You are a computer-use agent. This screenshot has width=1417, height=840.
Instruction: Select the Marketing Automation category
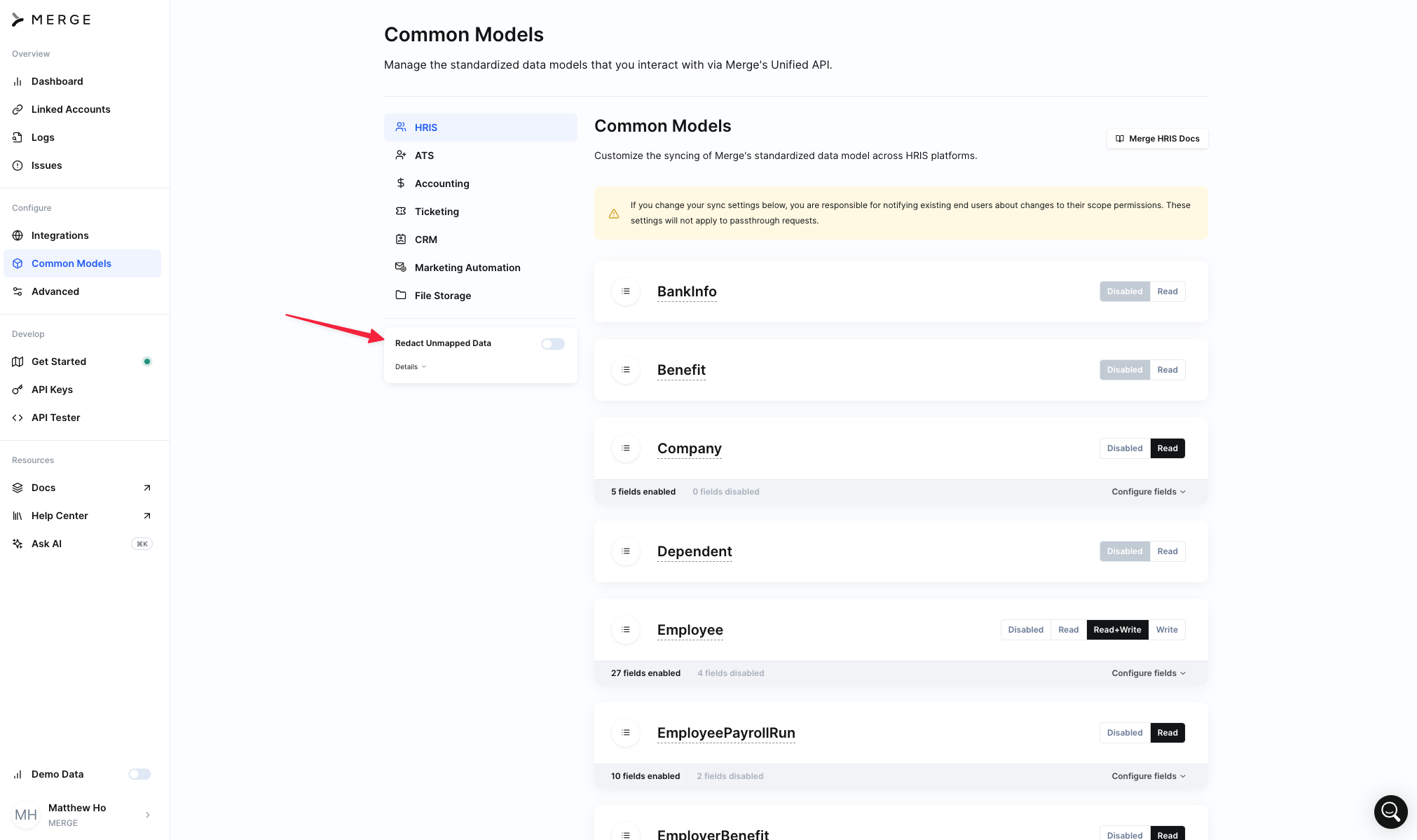click(467, 268)
